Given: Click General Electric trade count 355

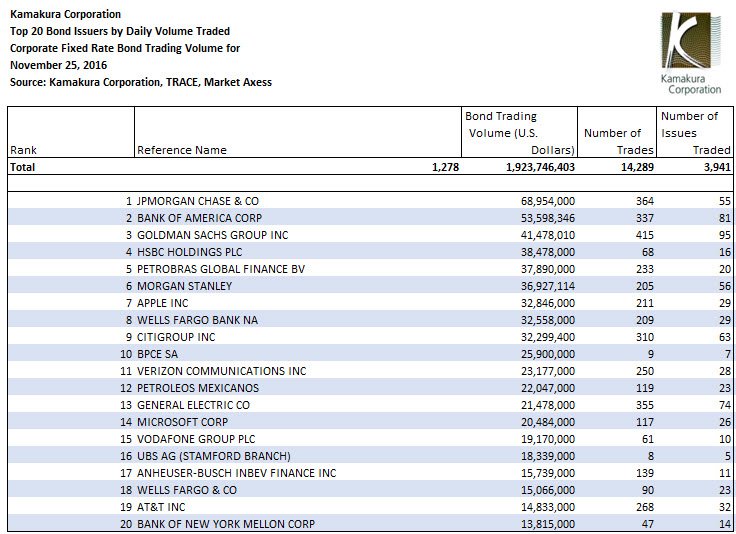Looking at the screenshot, I should coord(645,405).
